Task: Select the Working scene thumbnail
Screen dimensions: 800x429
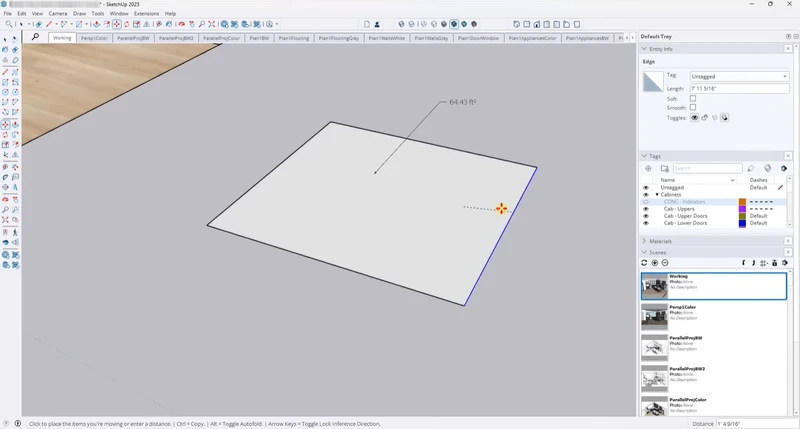Action: [655, 286]
